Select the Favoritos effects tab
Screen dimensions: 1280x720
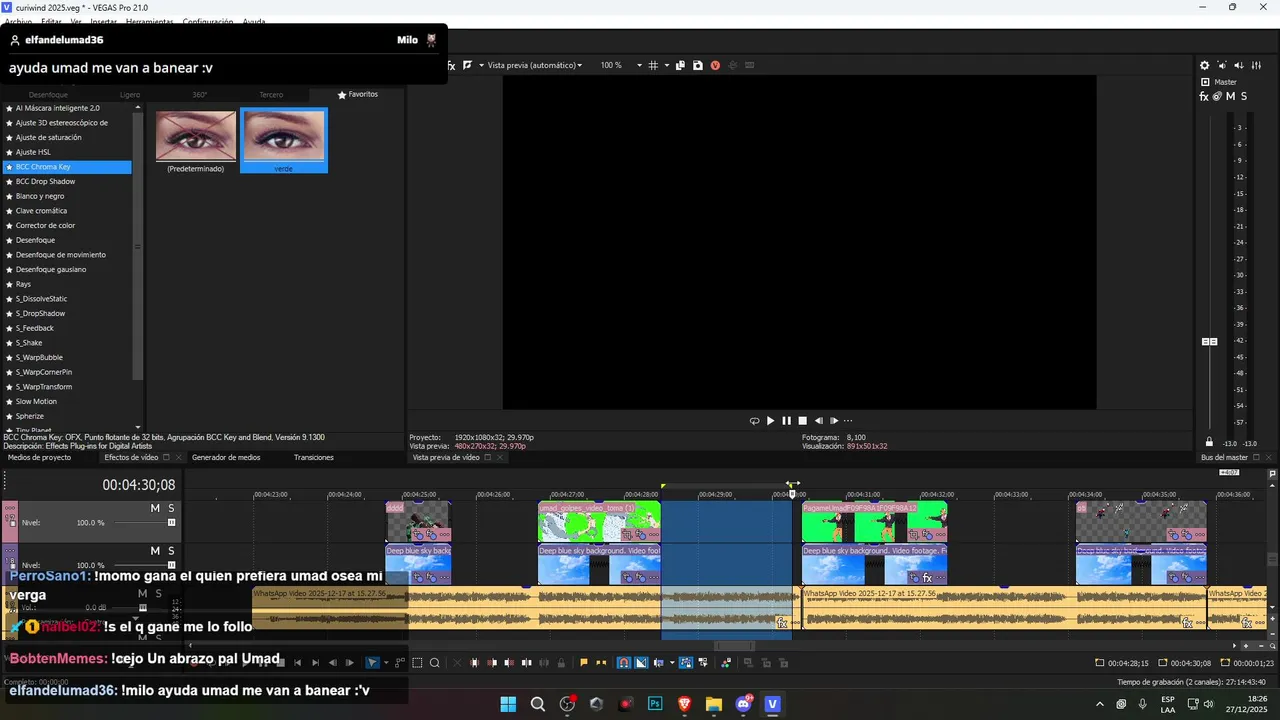click(x=358, y=94)
